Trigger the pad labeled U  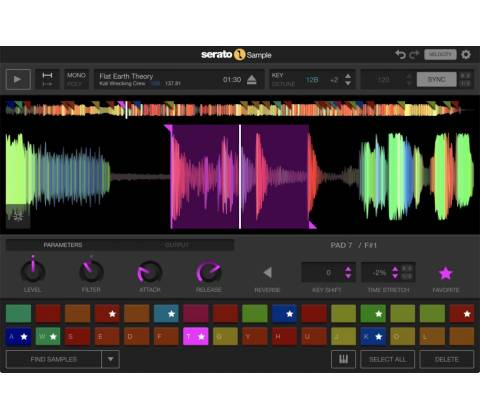click(314, 336)
